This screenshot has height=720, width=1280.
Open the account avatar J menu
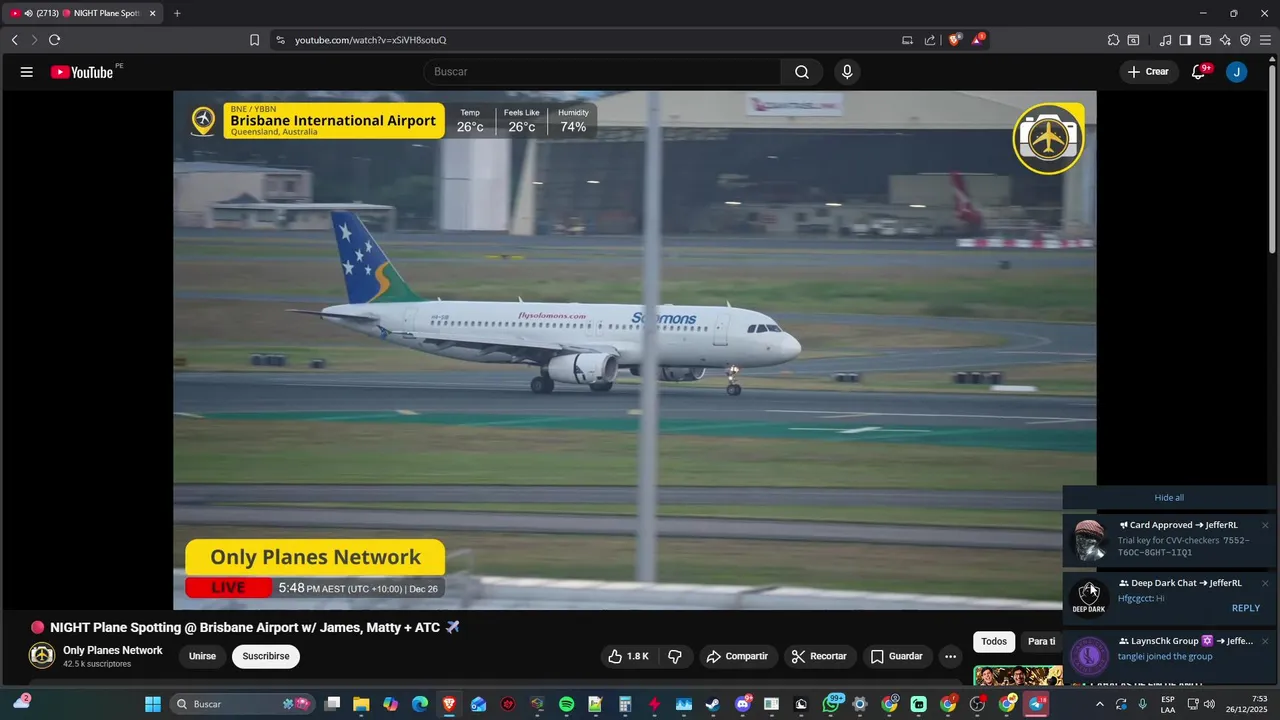point(1237,72)
